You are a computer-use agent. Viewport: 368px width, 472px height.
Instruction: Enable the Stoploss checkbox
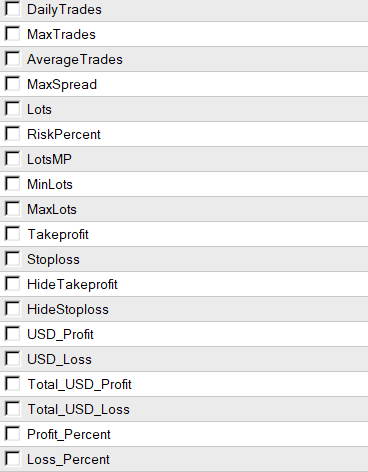[x=13, y=259]
